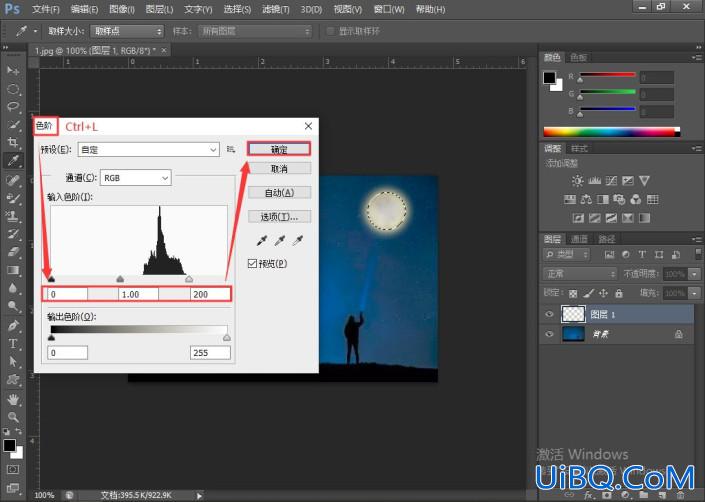Click the output level field showing 255
Screen dimensions: 705x502
point(210,353)
